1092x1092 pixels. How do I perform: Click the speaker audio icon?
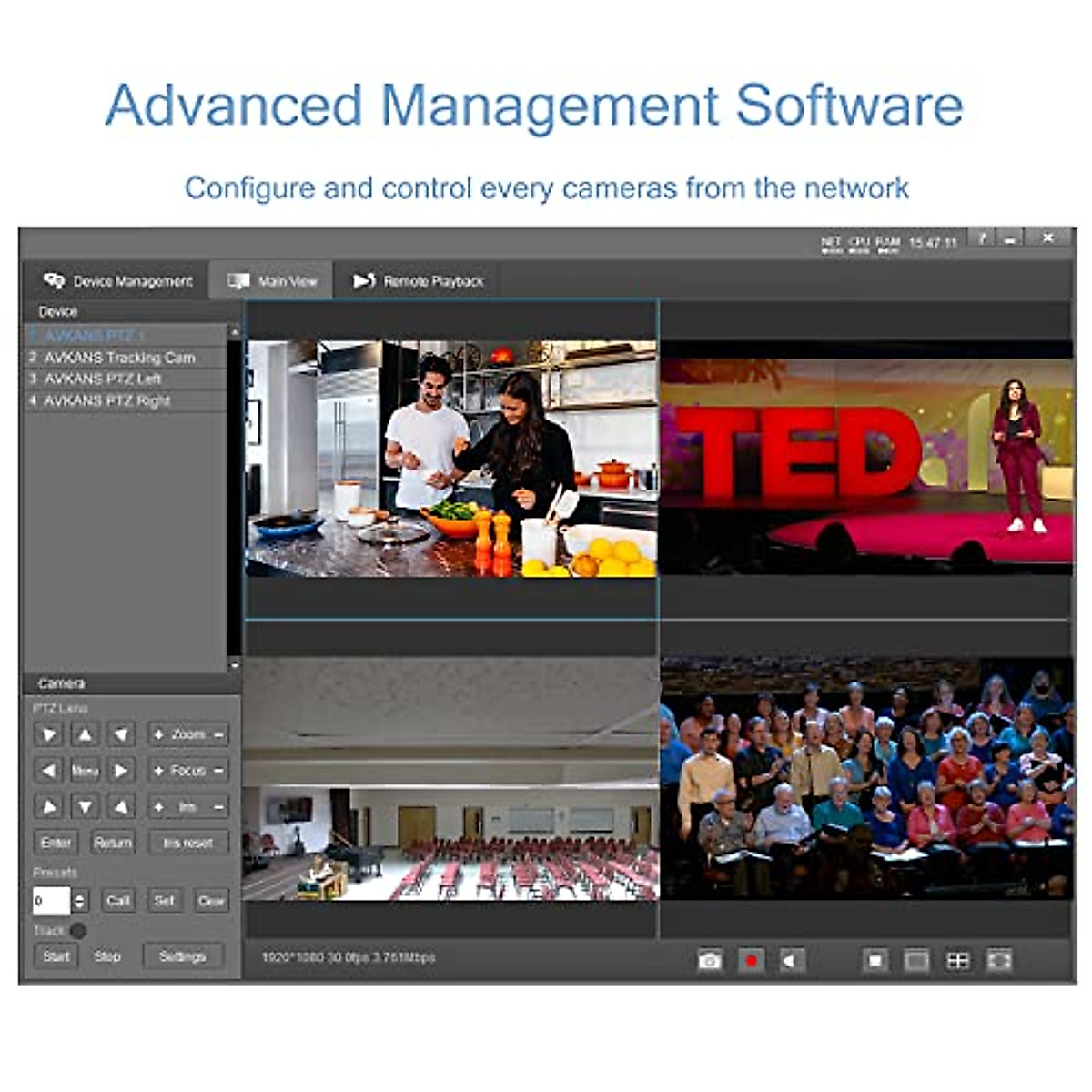[x=793, y=960]
